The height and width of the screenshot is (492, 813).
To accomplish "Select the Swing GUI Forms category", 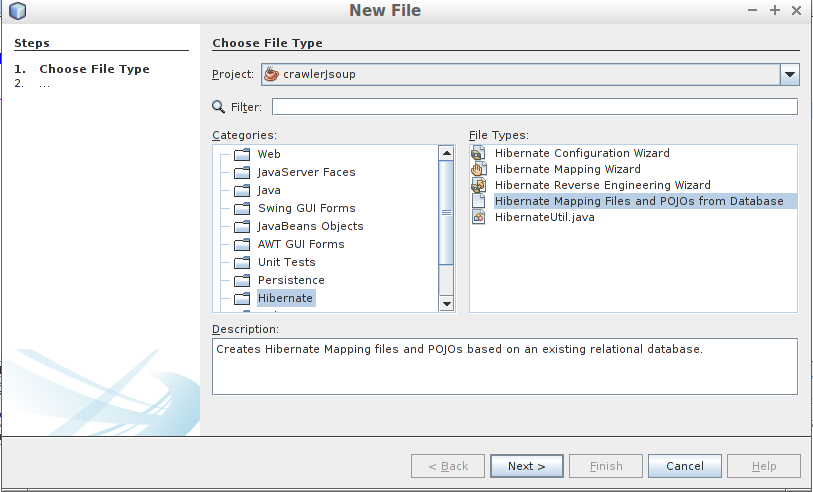I will click(306, 208).
